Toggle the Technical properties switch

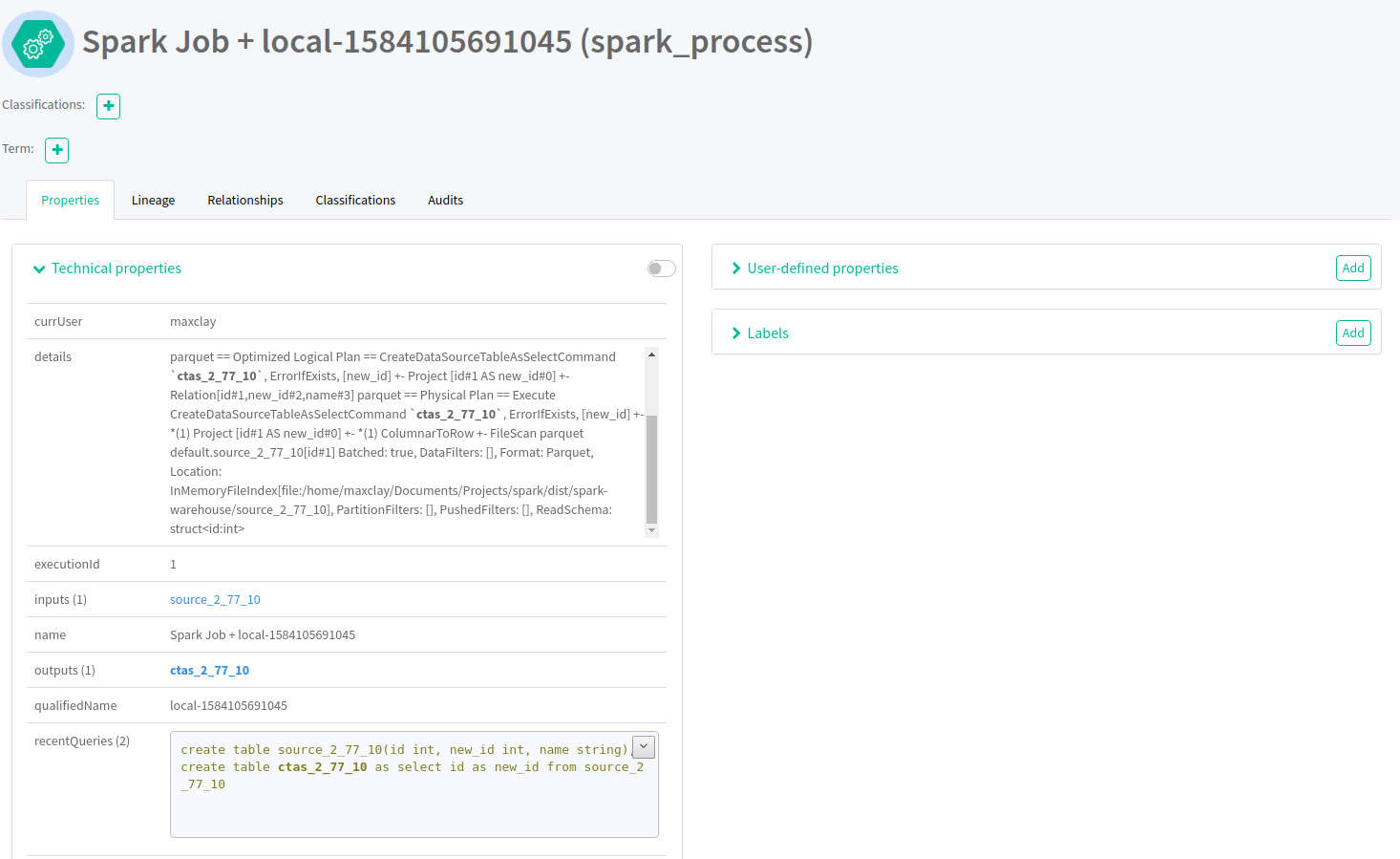point(661,268)
